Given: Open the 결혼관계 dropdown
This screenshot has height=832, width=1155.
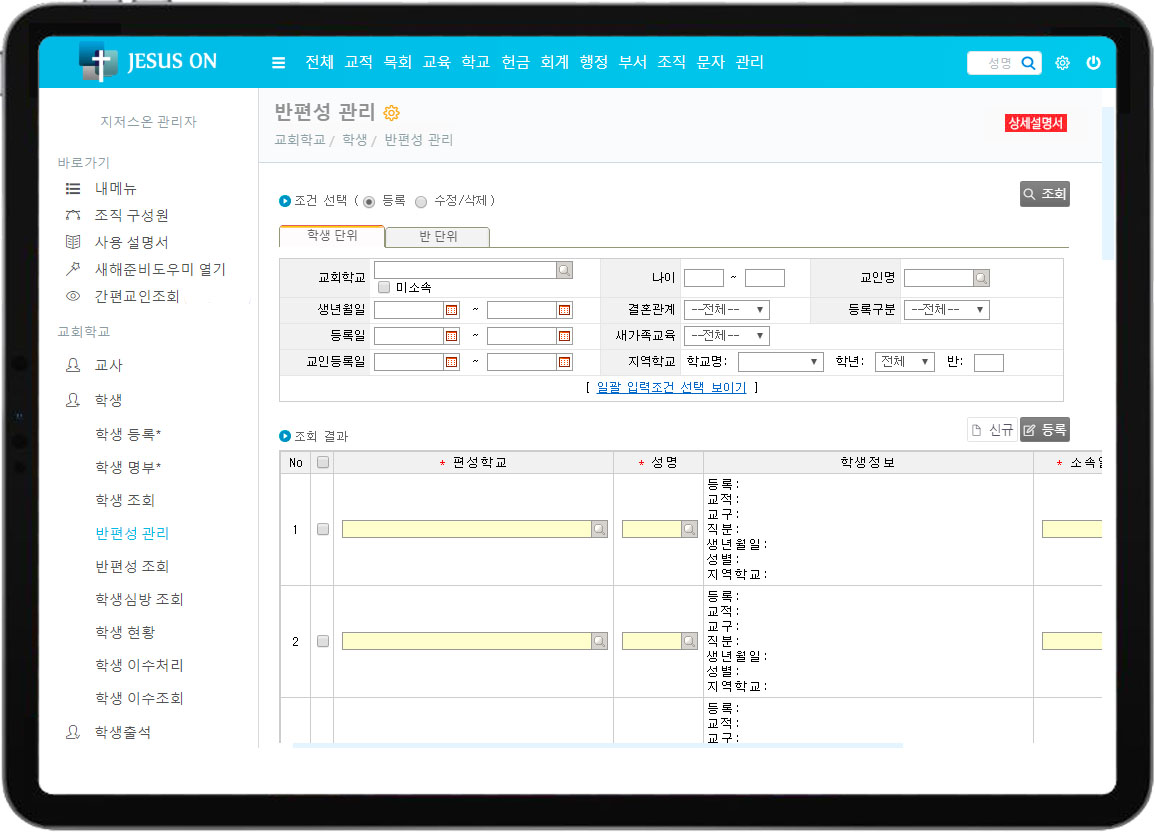Looking at the screenshot, I should [726, 310].
